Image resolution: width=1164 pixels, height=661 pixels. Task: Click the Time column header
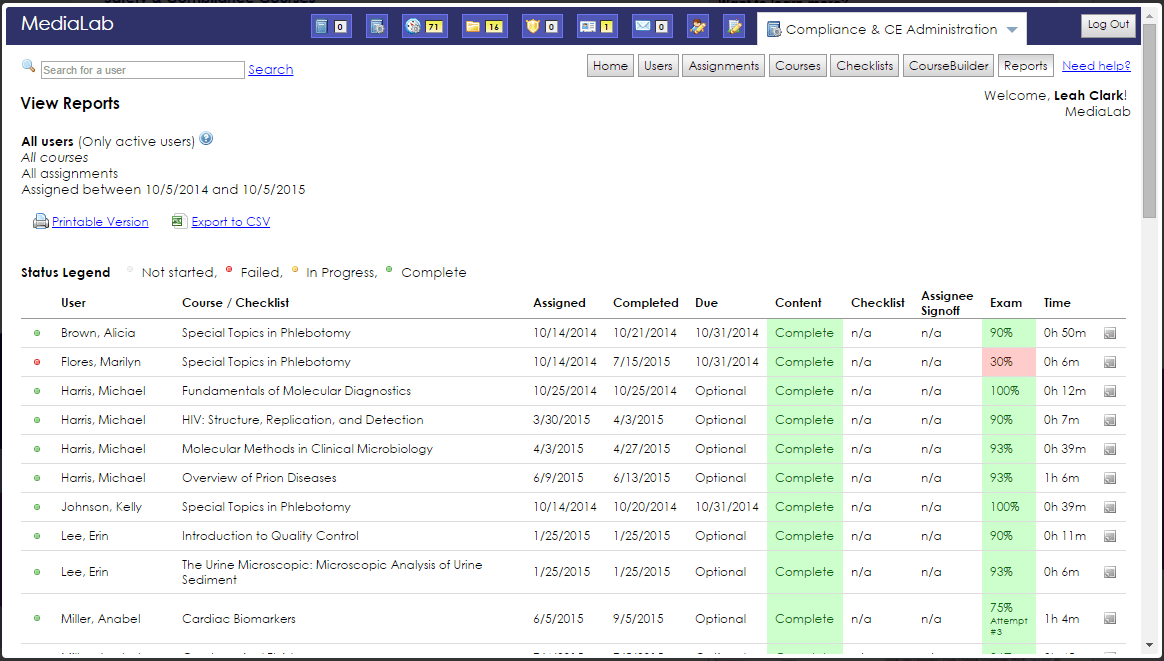click(1057, 303)
